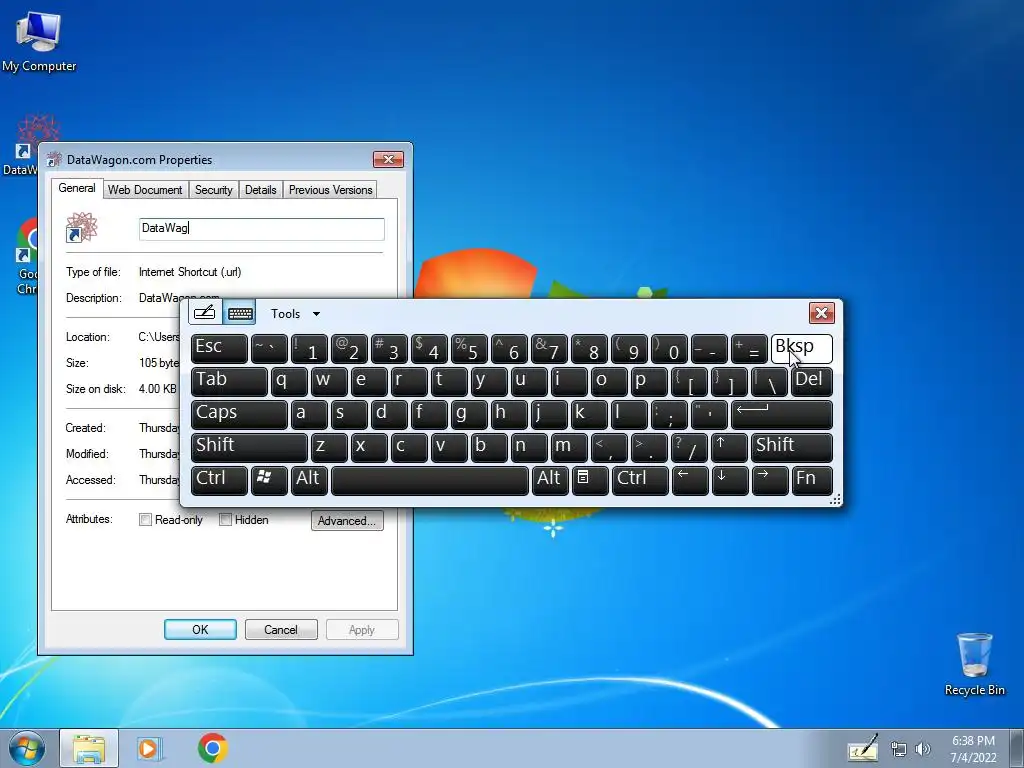Open the Security tab
The width and height of the screenshot is (1024, 768).
(x=214, y=190)
